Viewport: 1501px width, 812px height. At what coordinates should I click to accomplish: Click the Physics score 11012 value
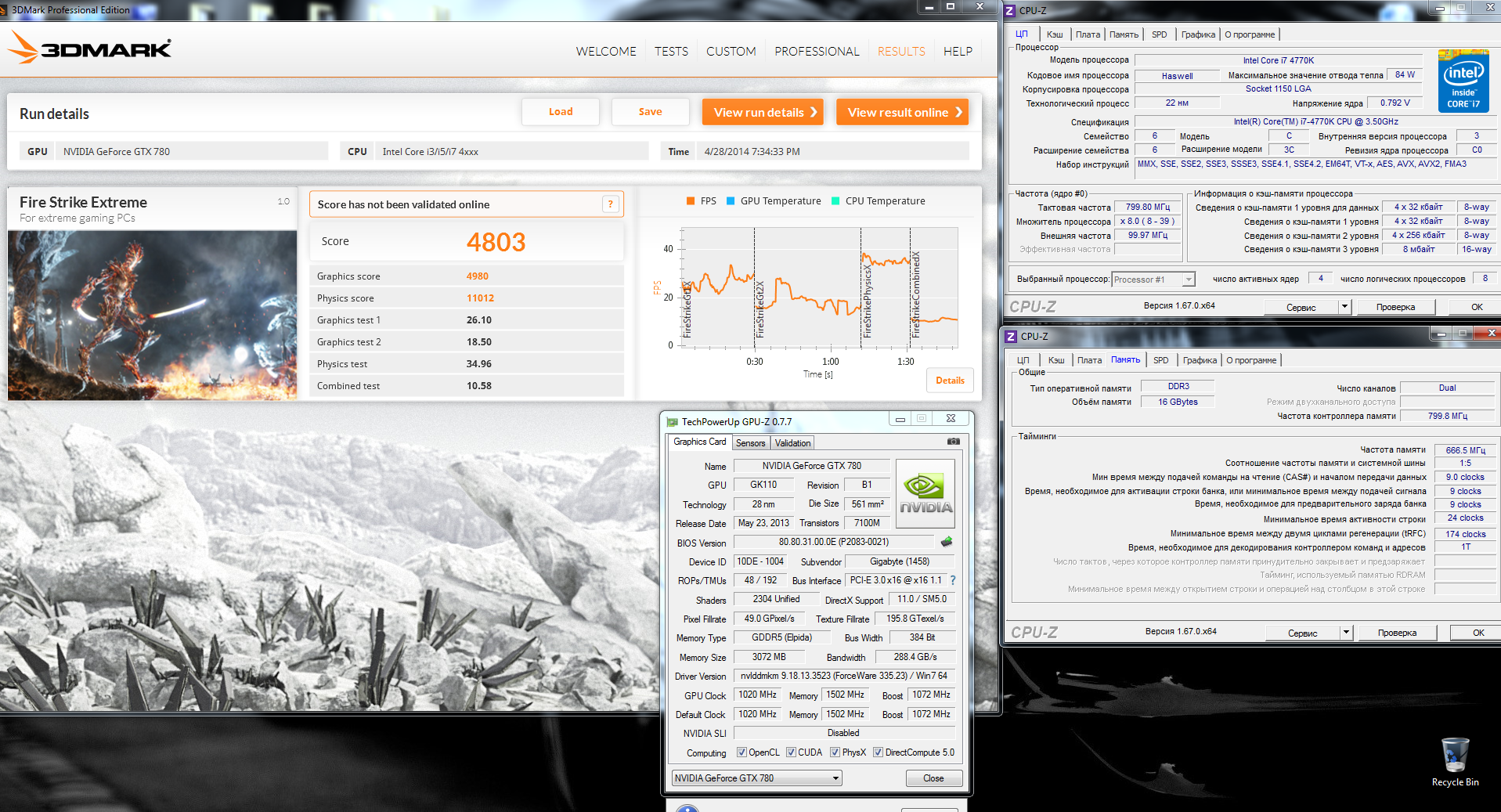pos(480,298)
